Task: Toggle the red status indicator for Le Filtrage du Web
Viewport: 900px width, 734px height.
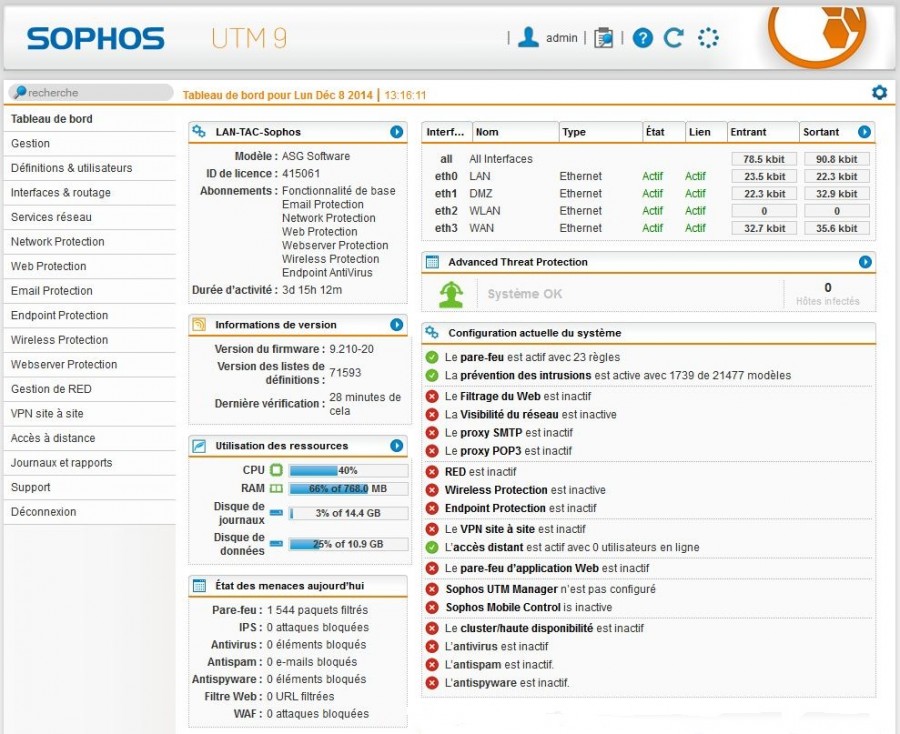Action: [x=430, y=396]
